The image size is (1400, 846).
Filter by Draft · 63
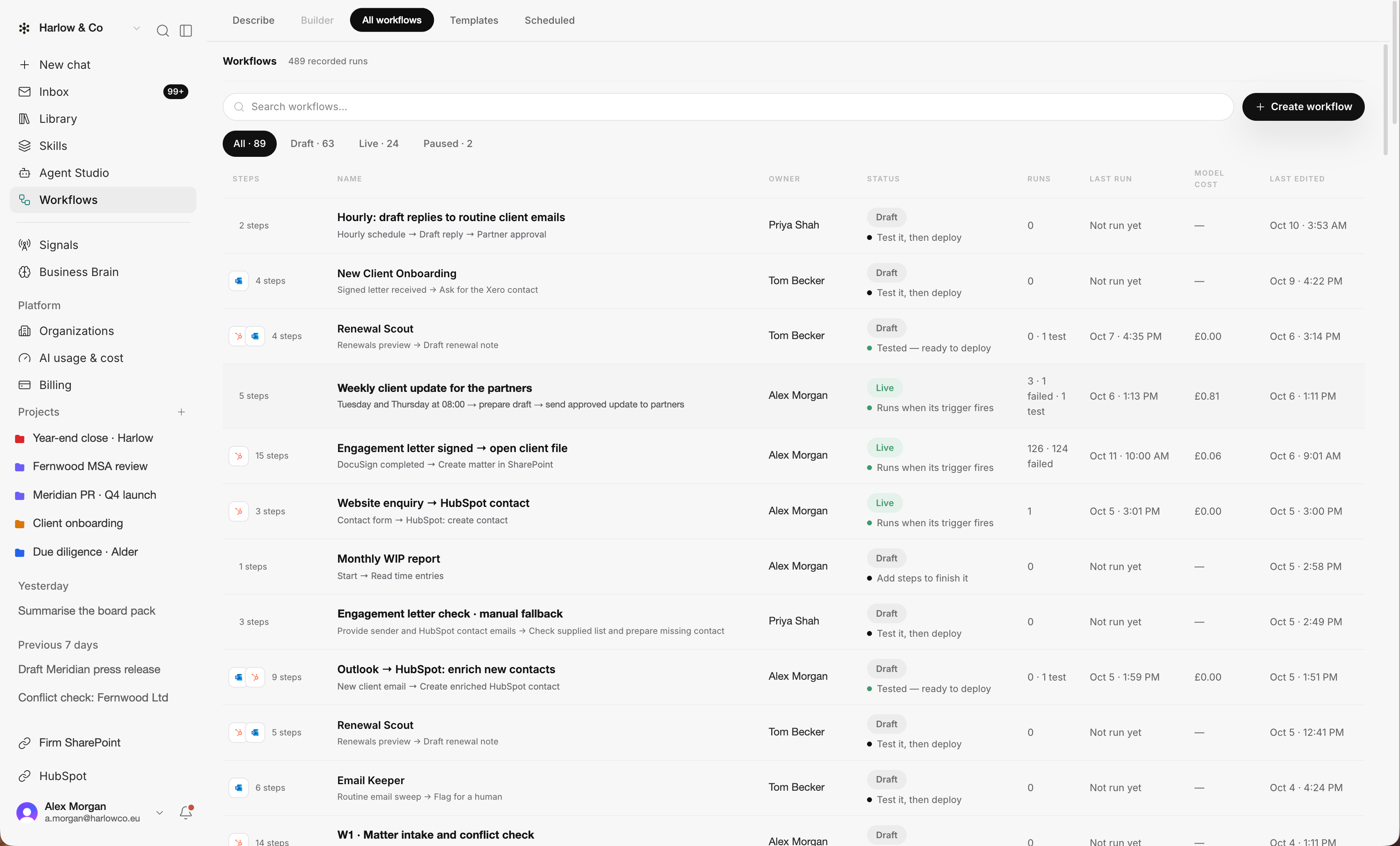click(x=312, y=144)
